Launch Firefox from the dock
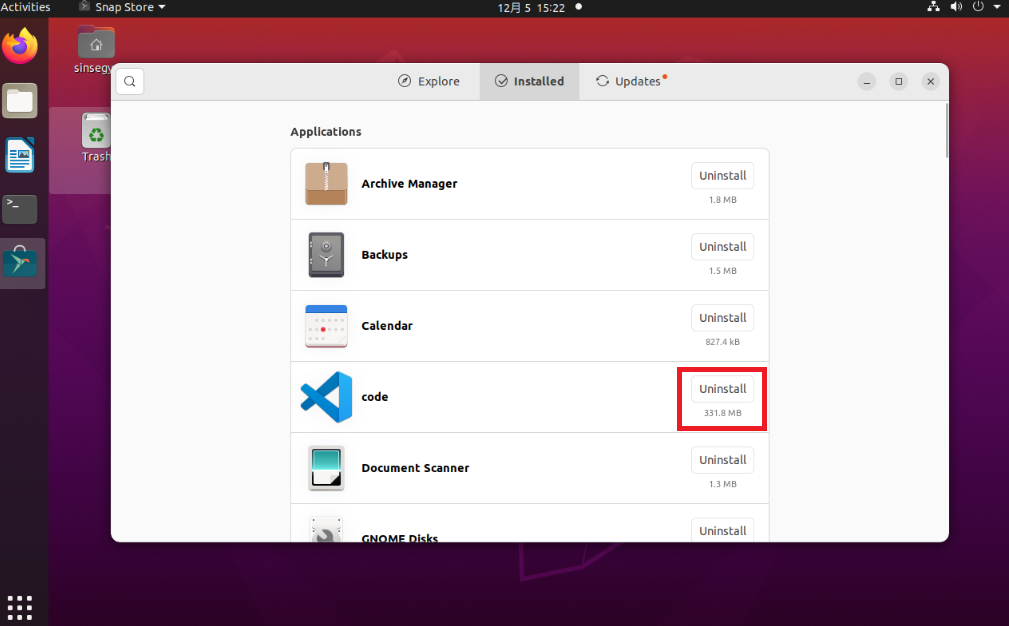 pyautogui.click(x=20, y=46)
